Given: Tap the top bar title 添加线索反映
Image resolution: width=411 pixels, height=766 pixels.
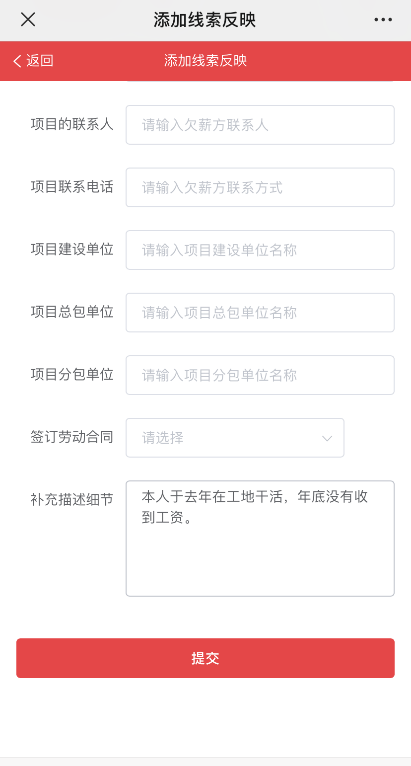Looking at the screenshot, I should click(x=205, y=20).
